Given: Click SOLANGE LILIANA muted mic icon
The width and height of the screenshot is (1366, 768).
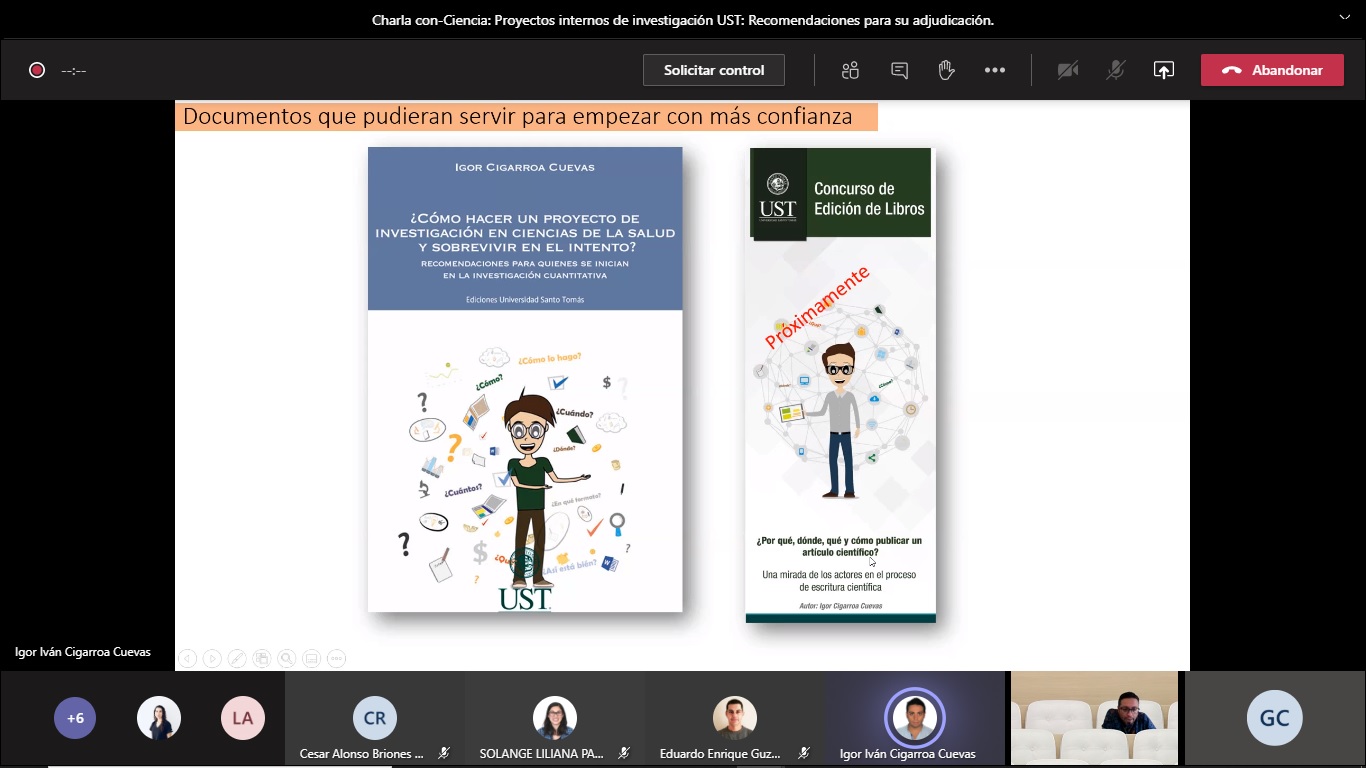Looking at the screenshot, I should pyautogui.click(x=623, y=753).
